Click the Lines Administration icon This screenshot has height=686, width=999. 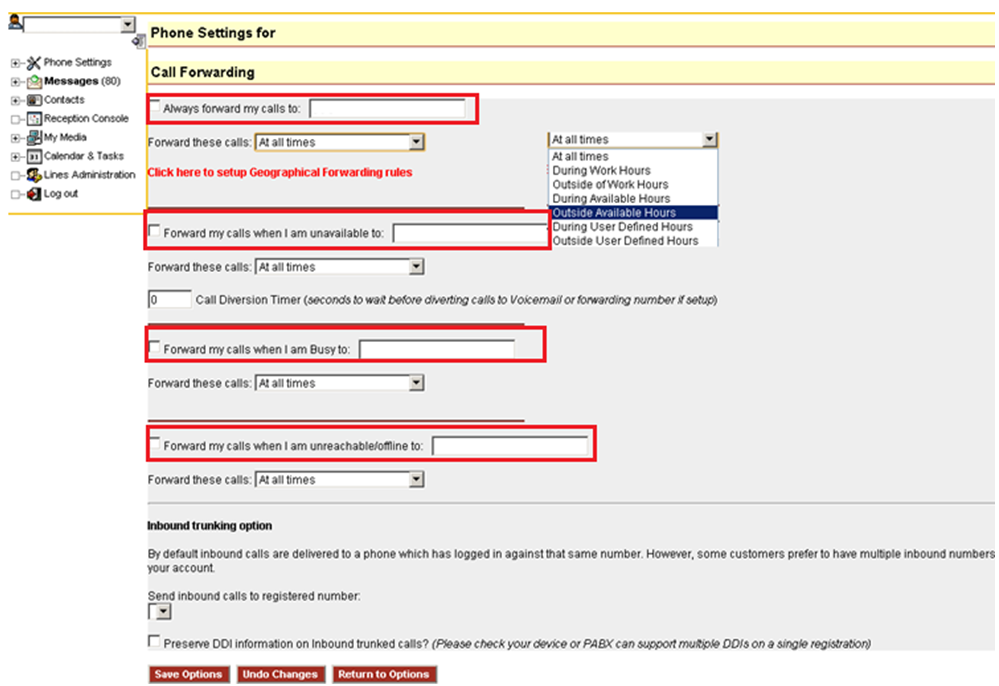[34, 175]
